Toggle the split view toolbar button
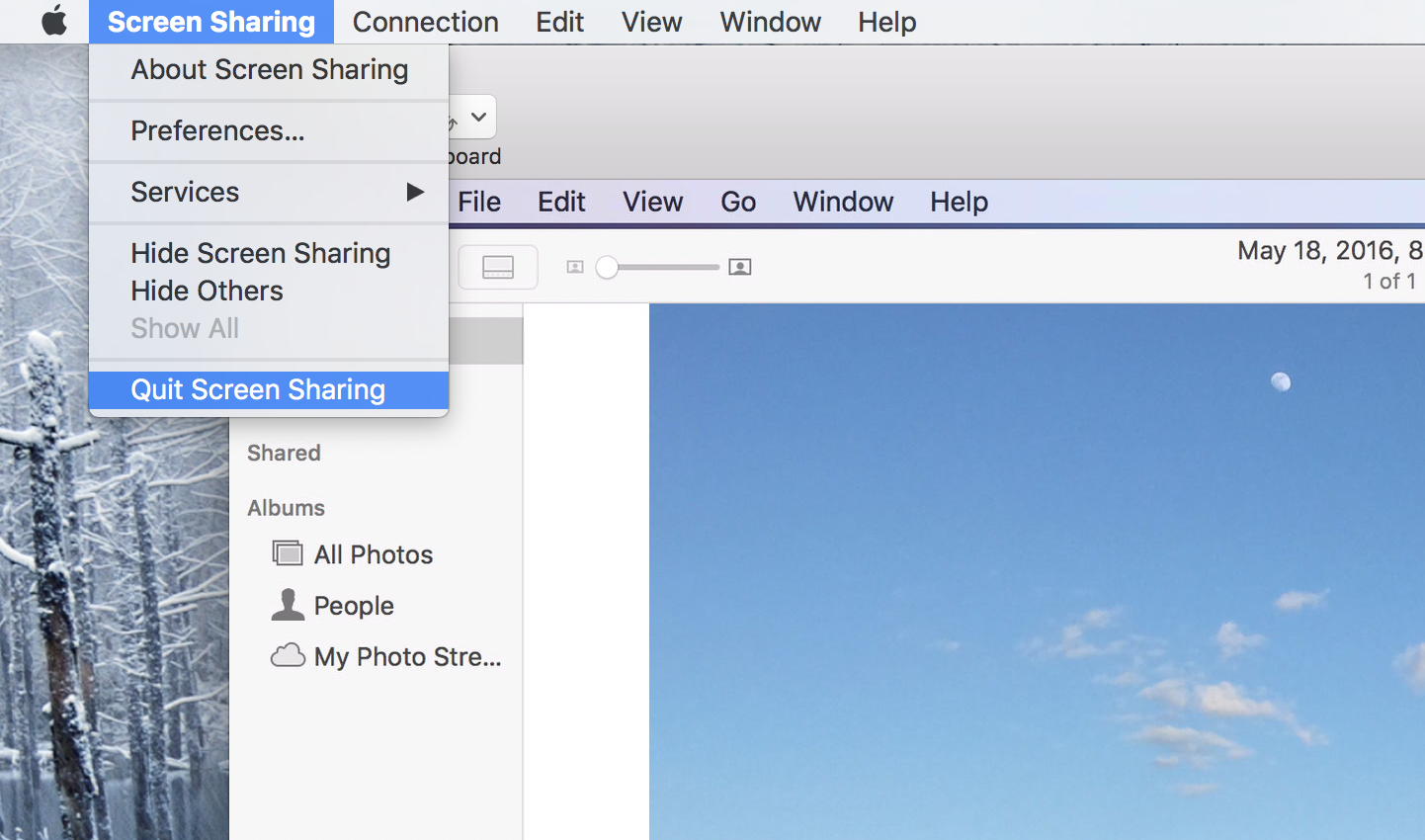This screenshot has height=840, width=1425. pos(498,267)
